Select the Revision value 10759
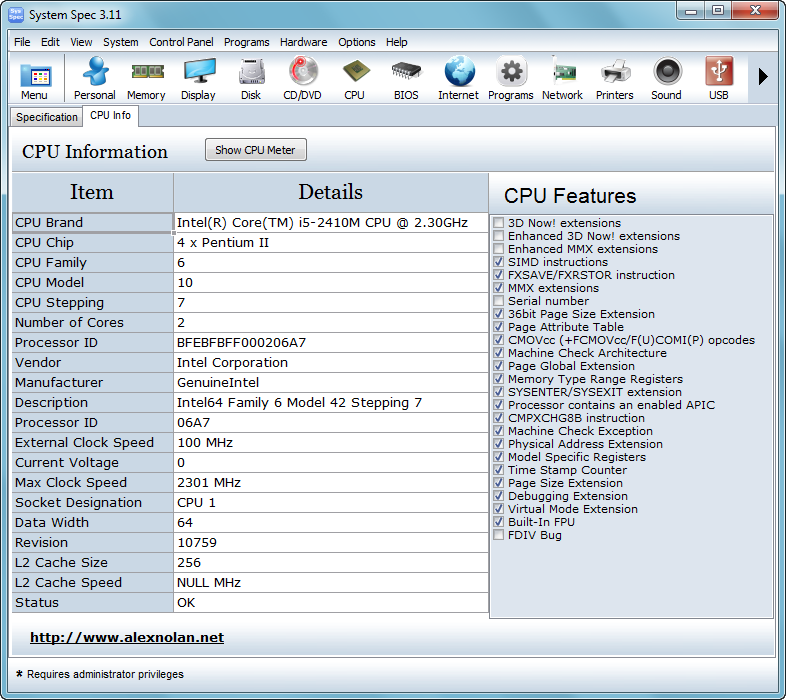Screen dimensions: 786x700 [331, 543]
